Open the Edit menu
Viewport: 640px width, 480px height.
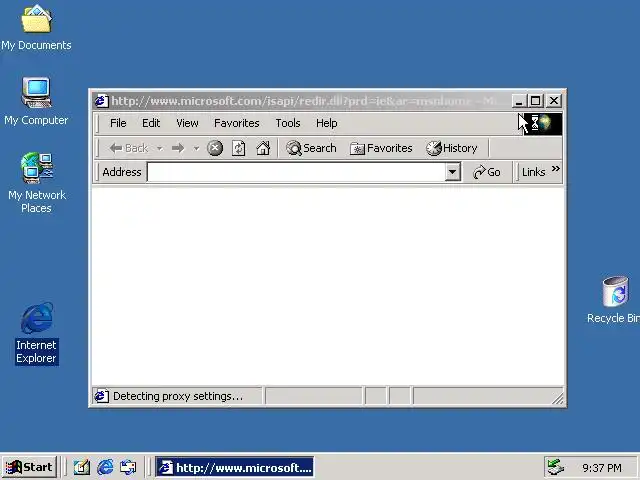(x=151, y=123)
